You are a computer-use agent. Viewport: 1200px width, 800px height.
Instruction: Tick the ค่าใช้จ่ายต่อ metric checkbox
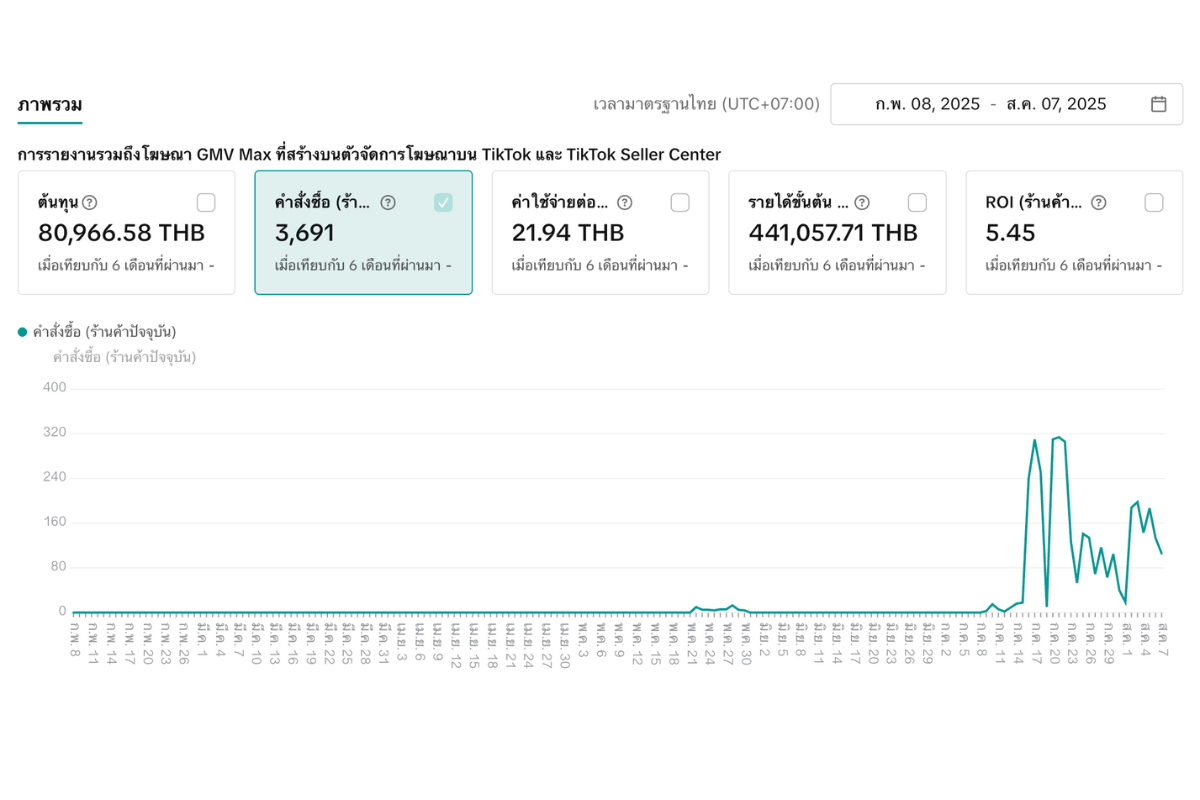pos(680,203)
